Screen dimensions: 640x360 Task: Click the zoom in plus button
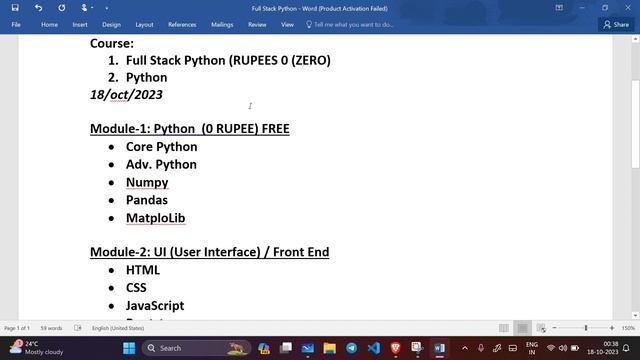[612, 328]
